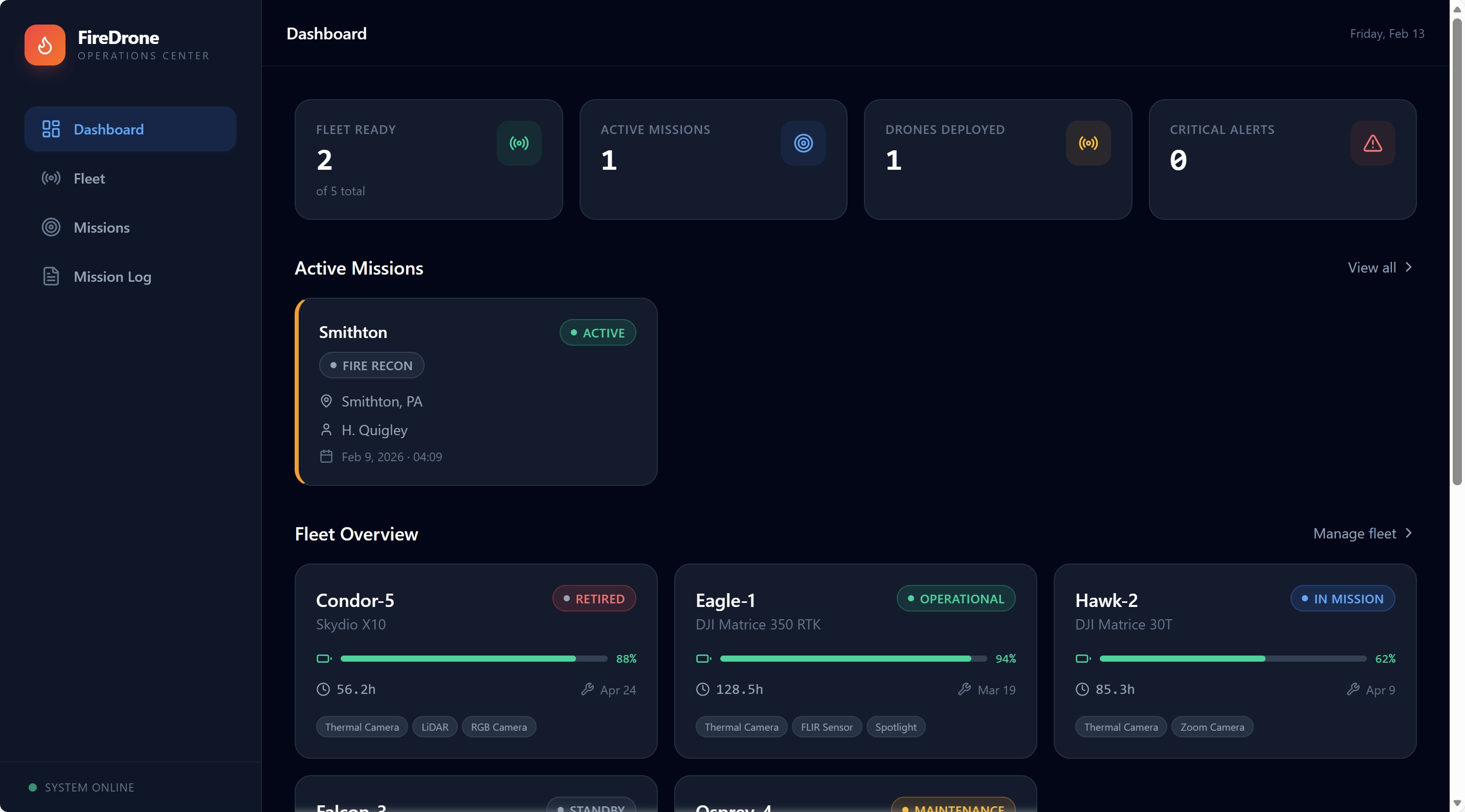The image size is (1465, 812).
Task: Click the clock icon beside 85.3h
Action: point(1082,690)
